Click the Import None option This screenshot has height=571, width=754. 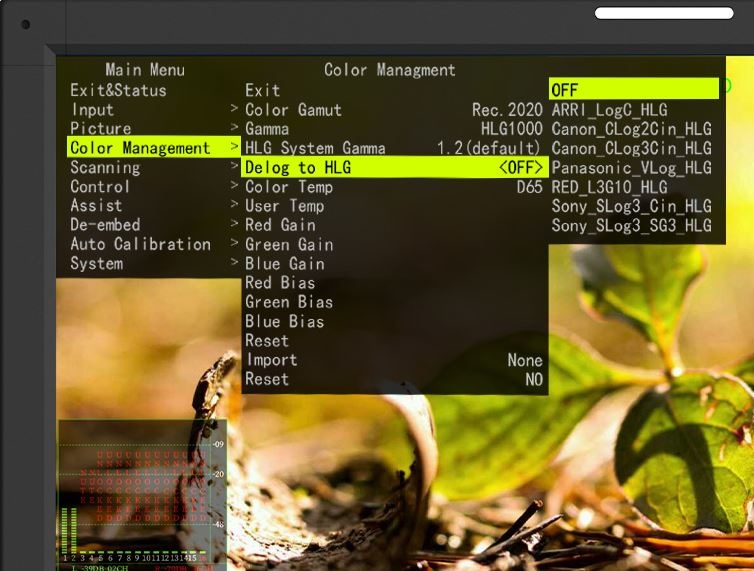point(393,360)
